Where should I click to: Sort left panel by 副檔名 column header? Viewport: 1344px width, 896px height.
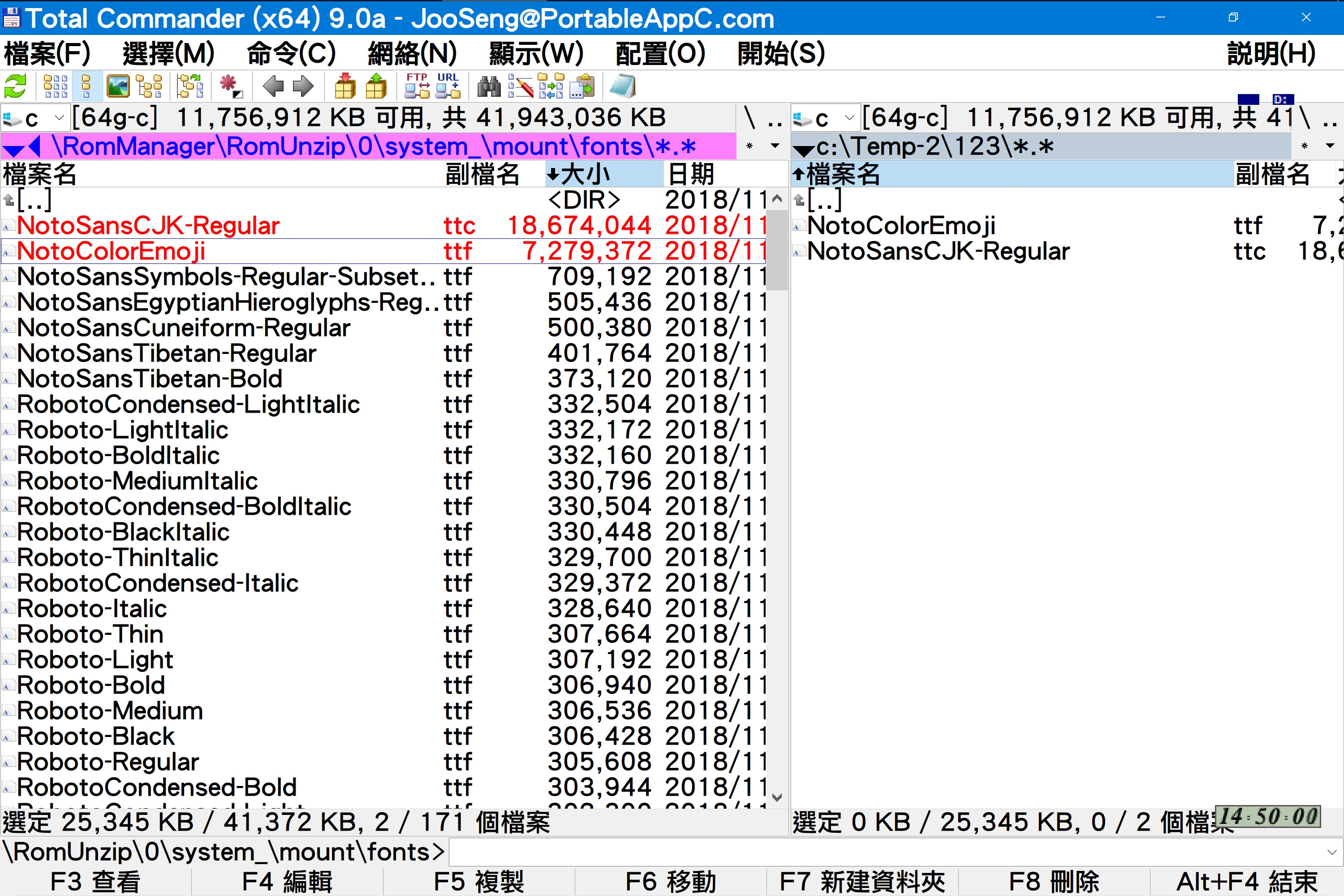pos(494,174)
